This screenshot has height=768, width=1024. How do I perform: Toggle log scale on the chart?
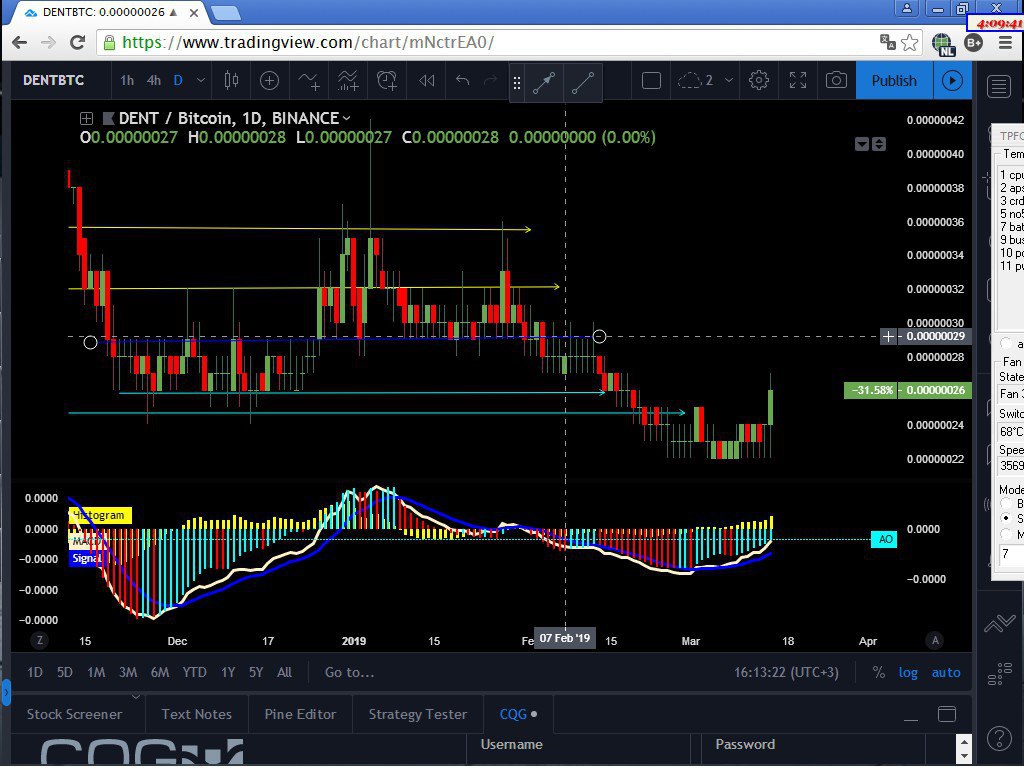908,672
